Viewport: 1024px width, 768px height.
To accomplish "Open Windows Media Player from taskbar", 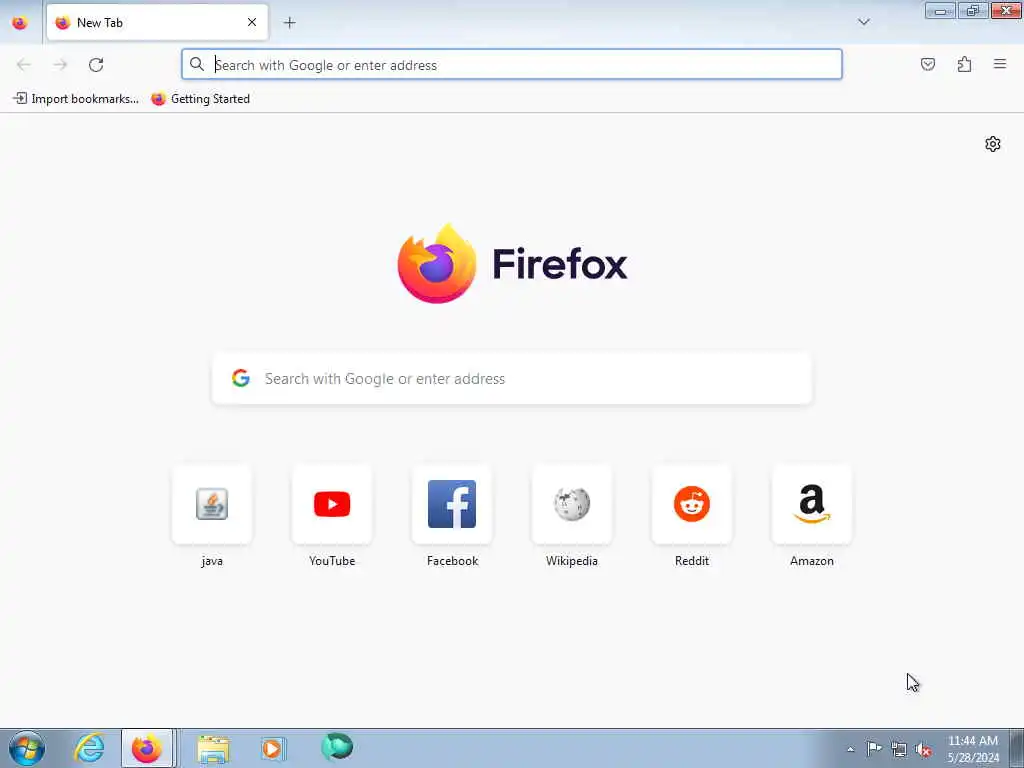I will (273, 748).
